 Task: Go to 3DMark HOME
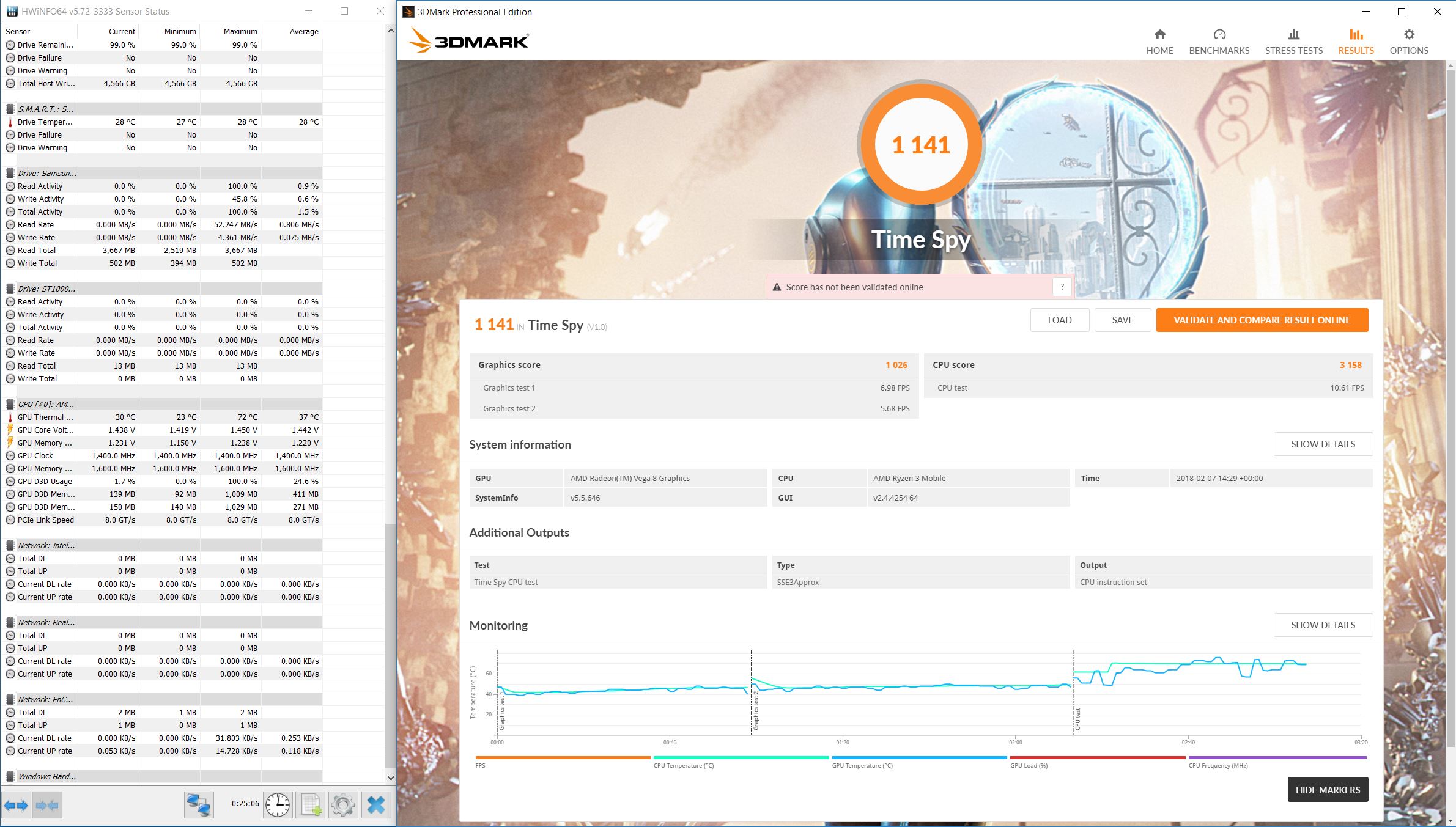coord(1159,42)
